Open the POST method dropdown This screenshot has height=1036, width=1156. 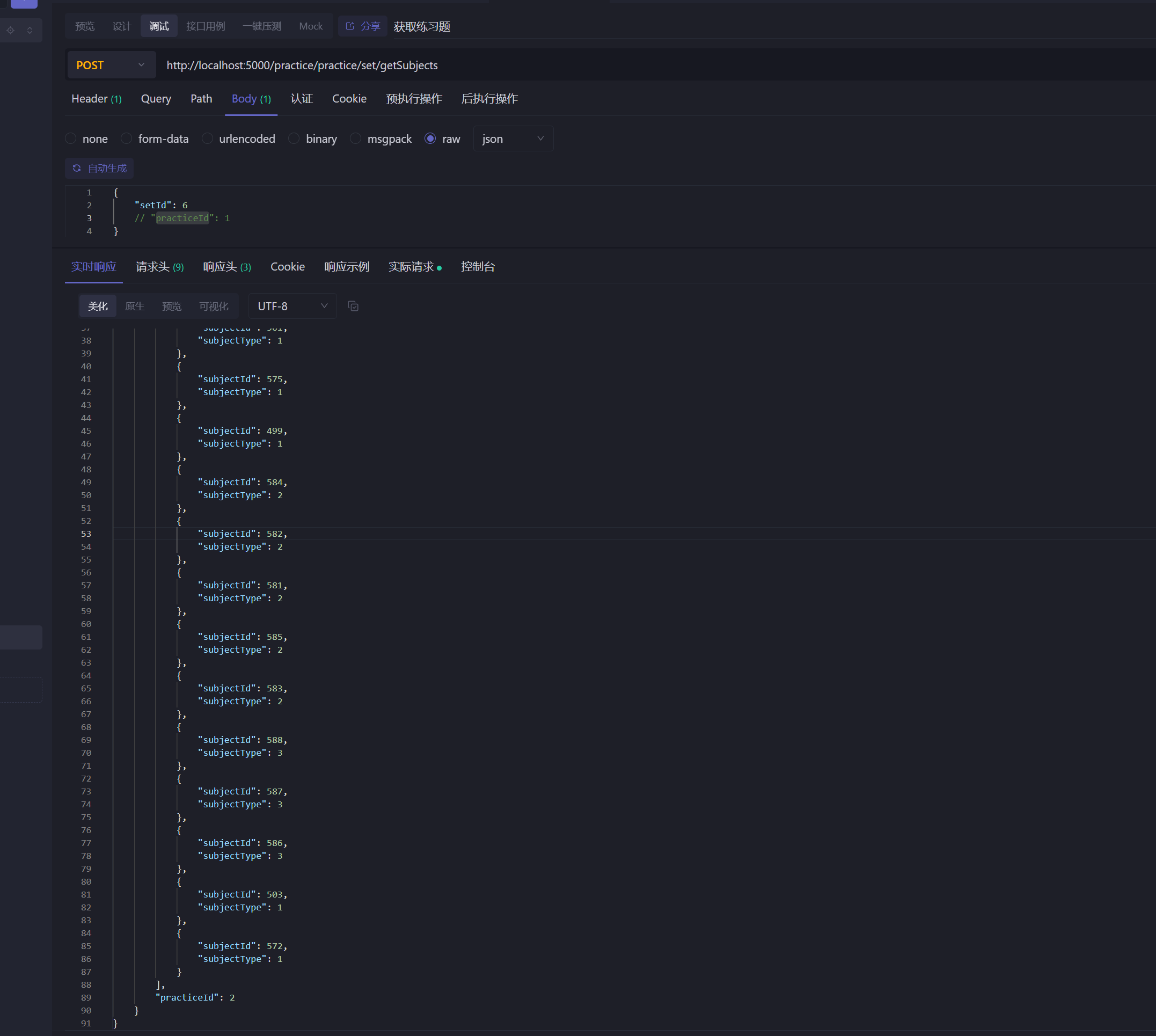(111, 65)
